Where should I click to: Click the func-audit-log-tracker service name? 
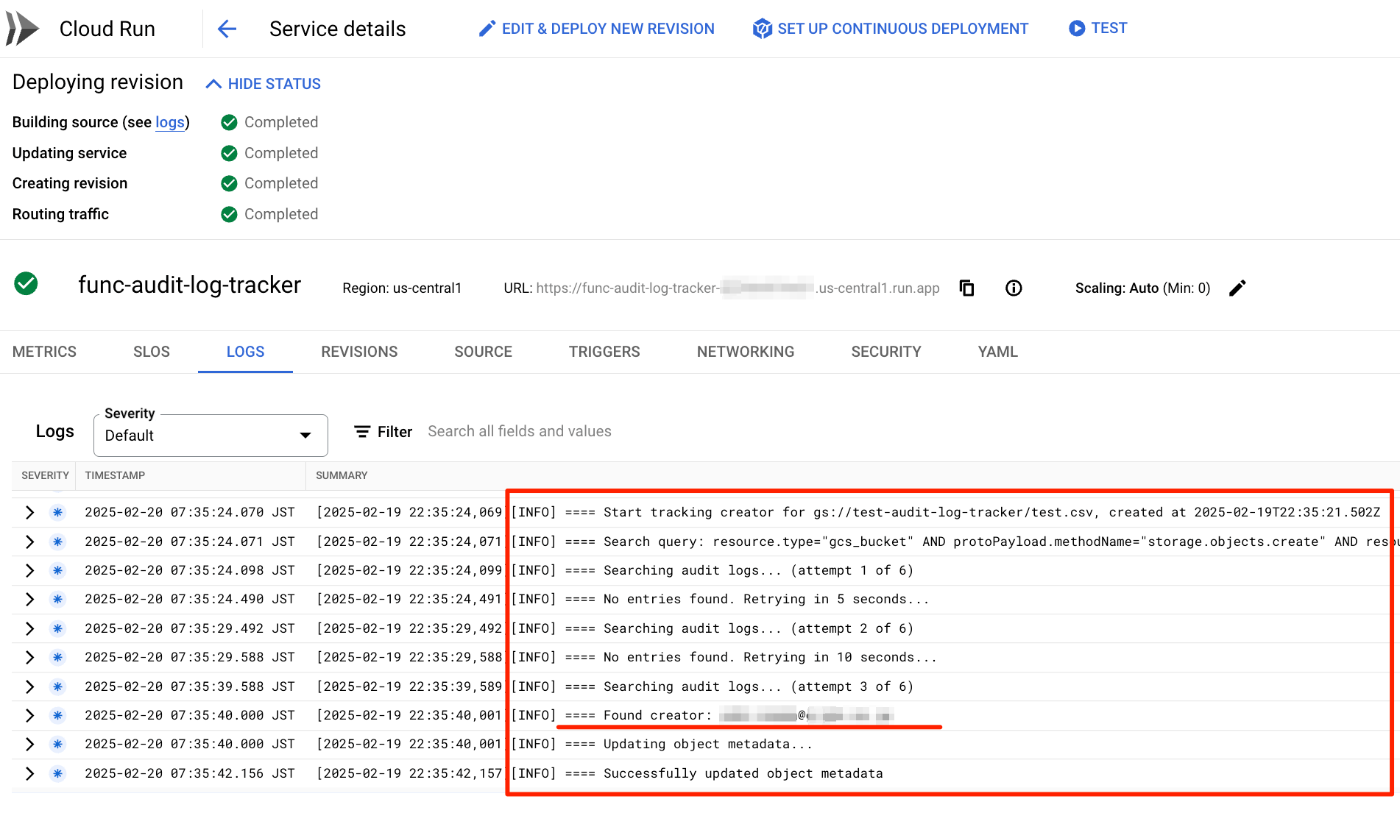(x=190, y=285)
